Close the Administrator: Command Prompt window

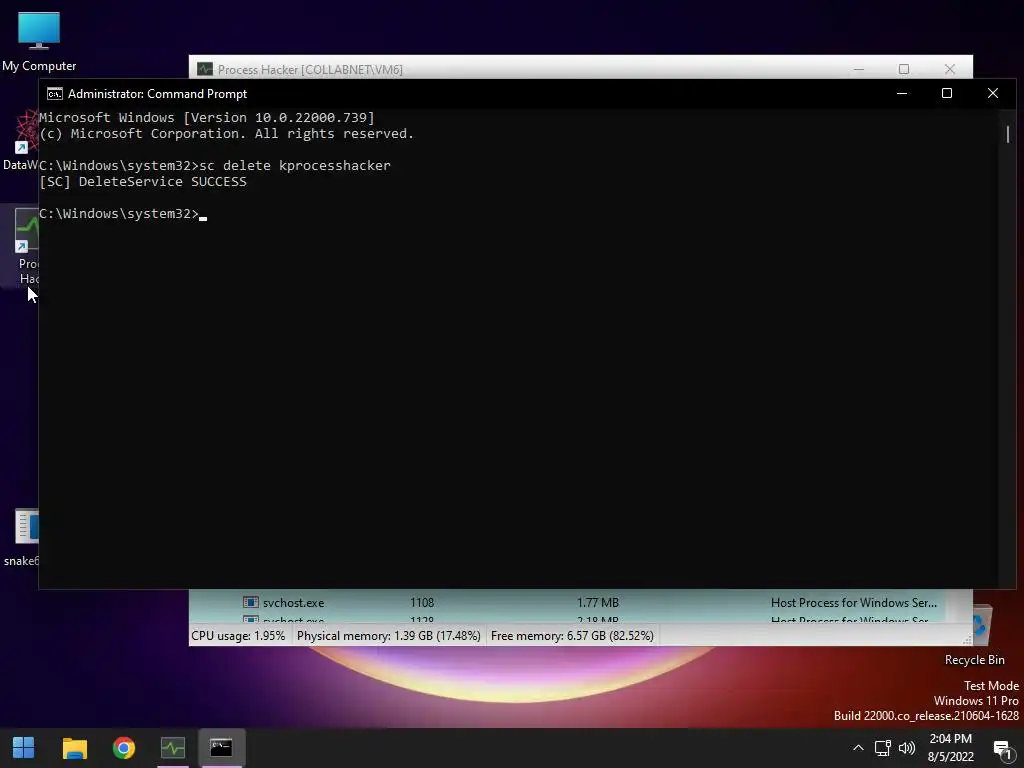tap(993, 93)
